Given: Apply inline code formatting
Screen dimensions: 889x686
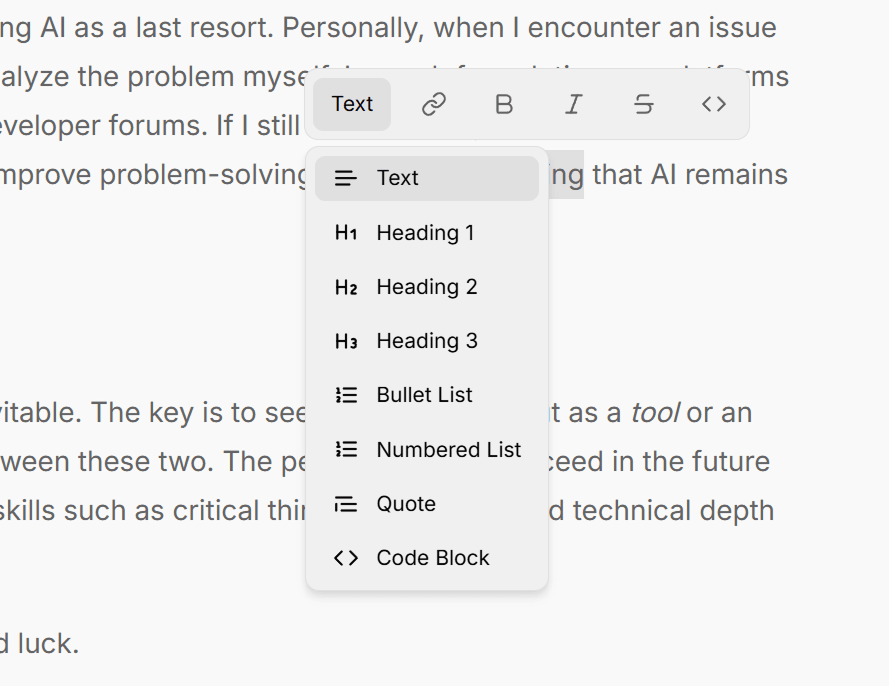Looking at the screenshot, I should pyautogui.click(x=714, y=104).
